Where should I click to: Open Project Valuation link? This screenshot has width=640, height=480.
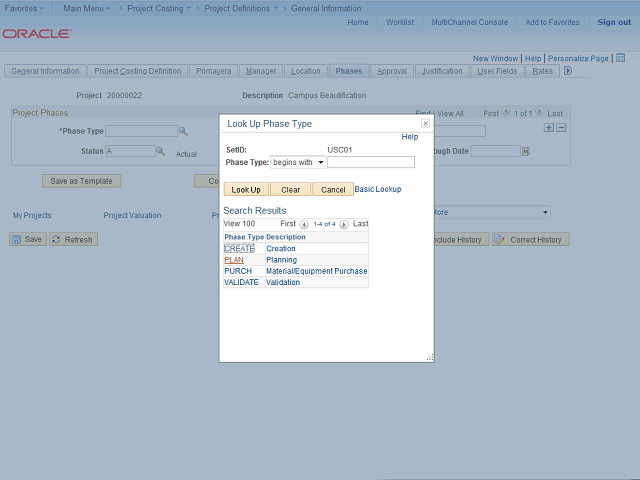[x=132, y=215]
